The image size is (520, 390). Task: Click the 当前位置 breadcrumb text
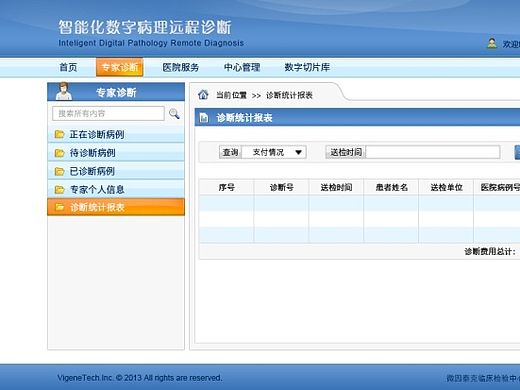(x=231, y=95)
